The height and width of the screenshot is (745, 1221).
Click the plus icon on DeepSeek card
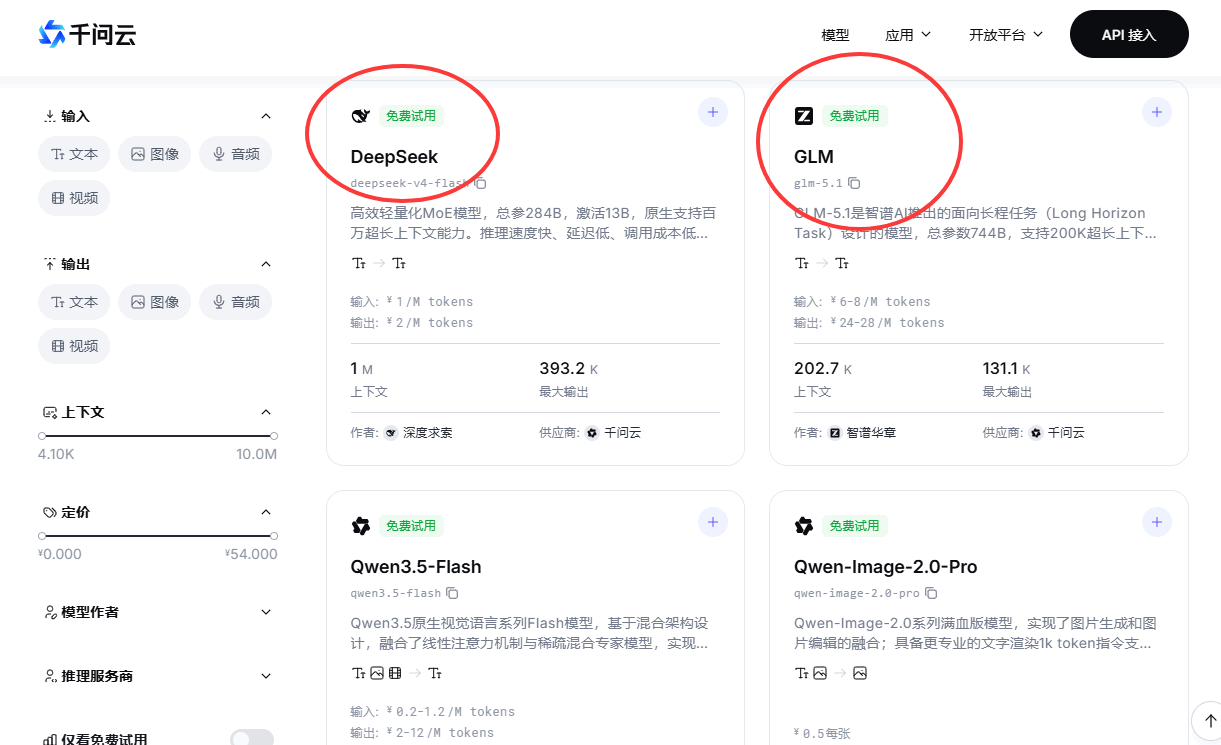(712, 112)
